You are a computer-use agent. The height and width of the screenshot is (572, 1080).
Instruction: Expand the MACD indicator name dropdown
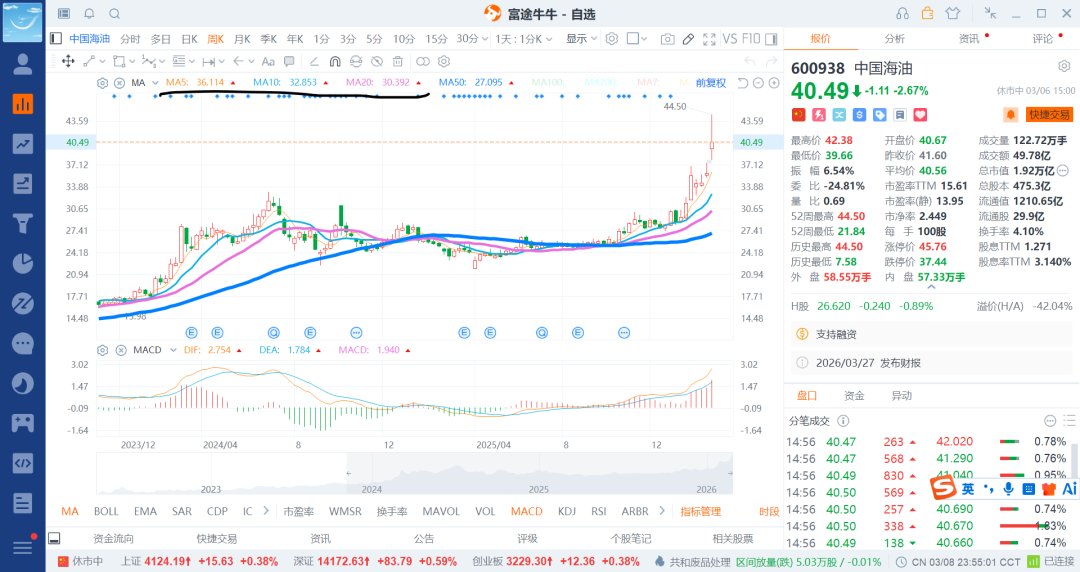click(173, 350)
